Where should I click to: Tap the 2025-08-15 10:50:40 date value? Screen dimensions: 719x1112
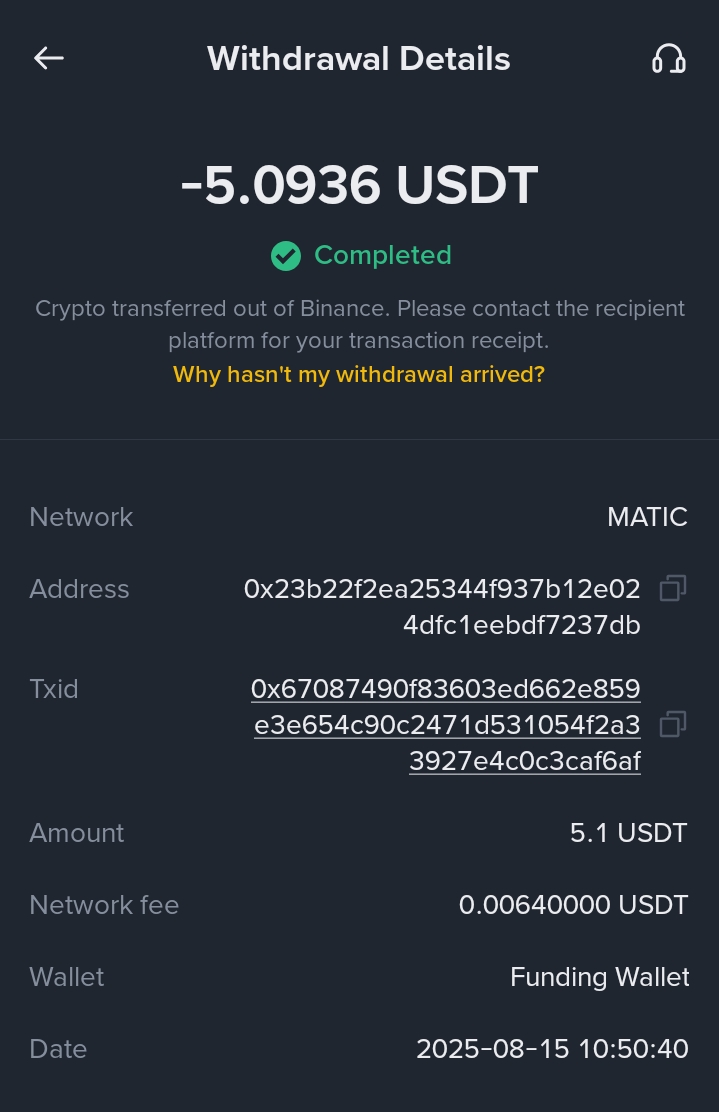click(552, 1049)
